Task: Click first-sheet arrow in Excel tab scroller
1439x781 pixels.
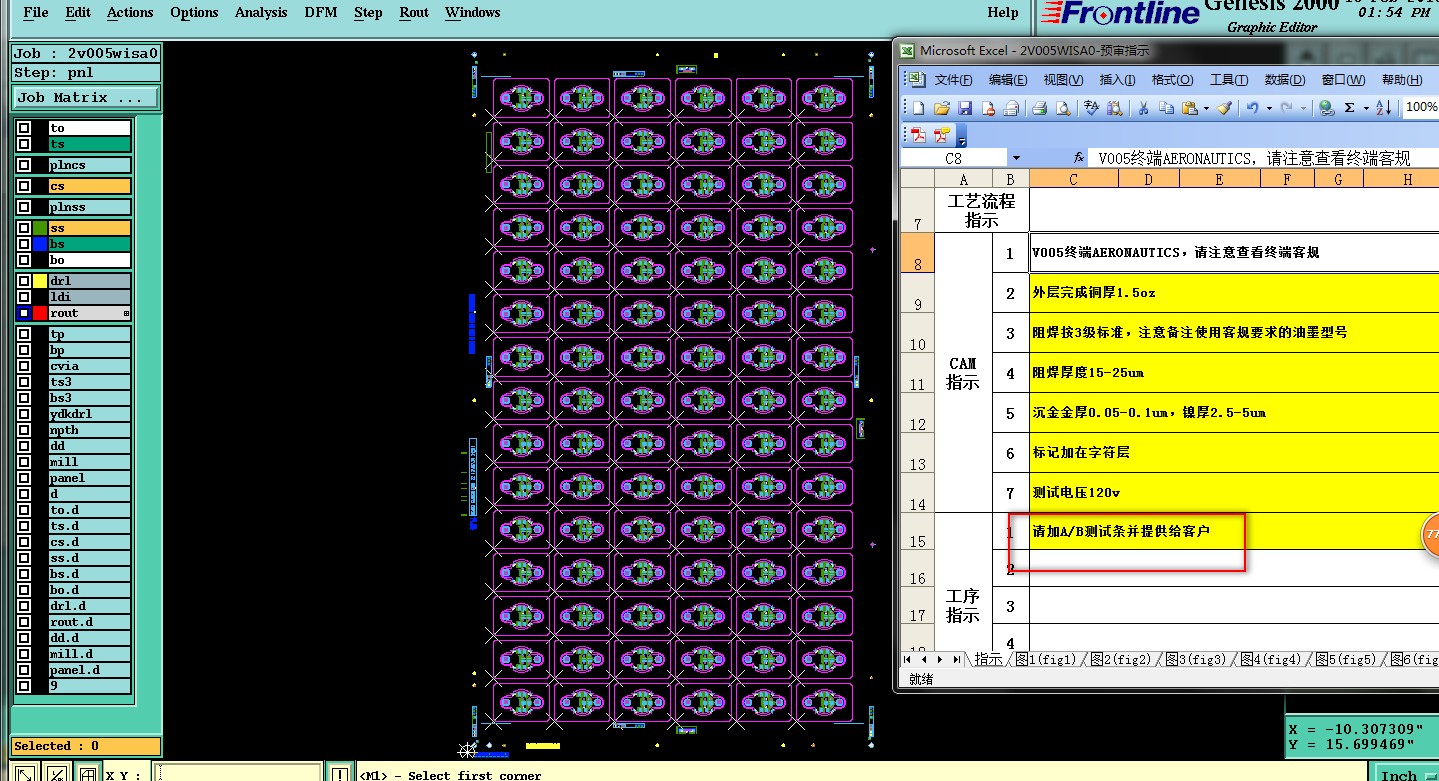Action: (x=909, y=659)
